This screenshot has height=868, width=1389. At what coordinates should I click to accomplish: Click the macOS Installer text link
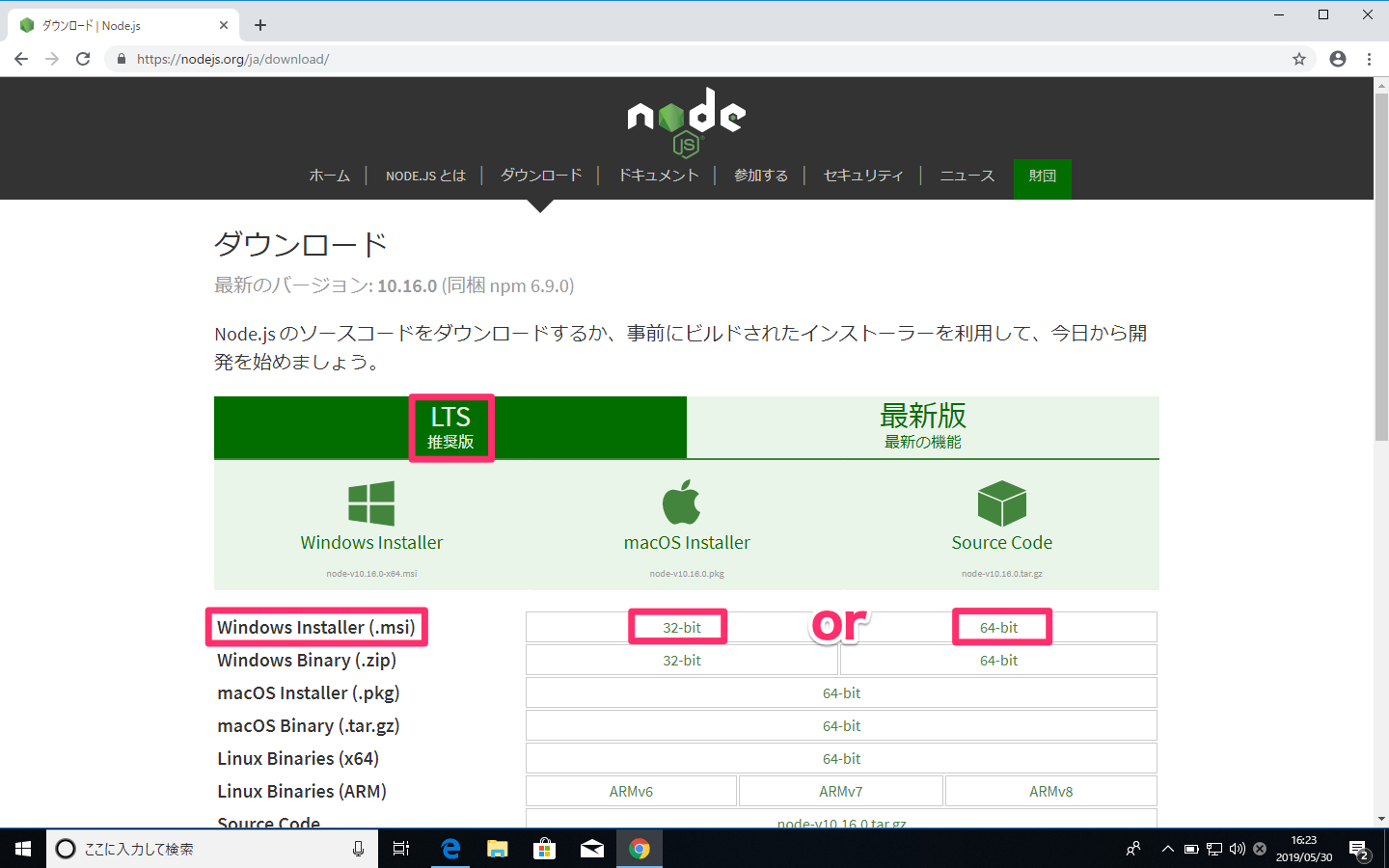click(687, 543)
